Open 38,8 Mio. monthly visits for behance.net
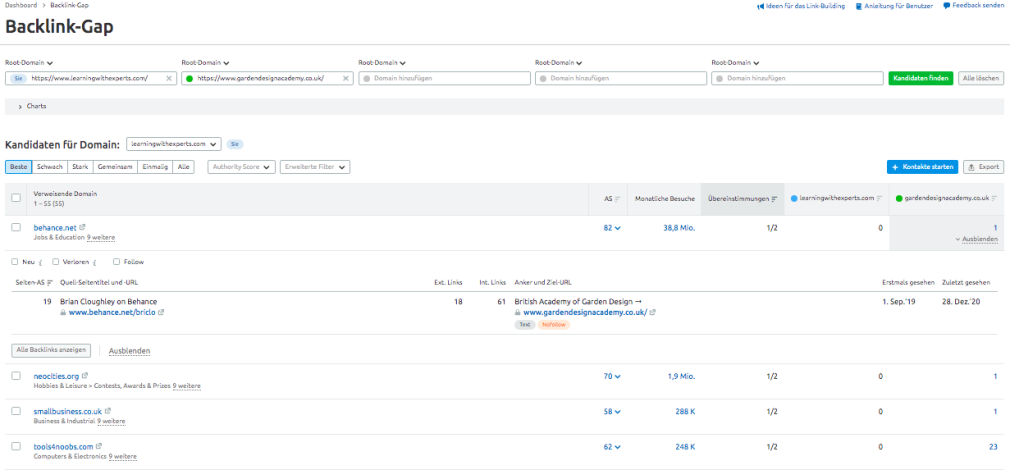This screenshot has width=1010, height=470. (x=679, y=227)
